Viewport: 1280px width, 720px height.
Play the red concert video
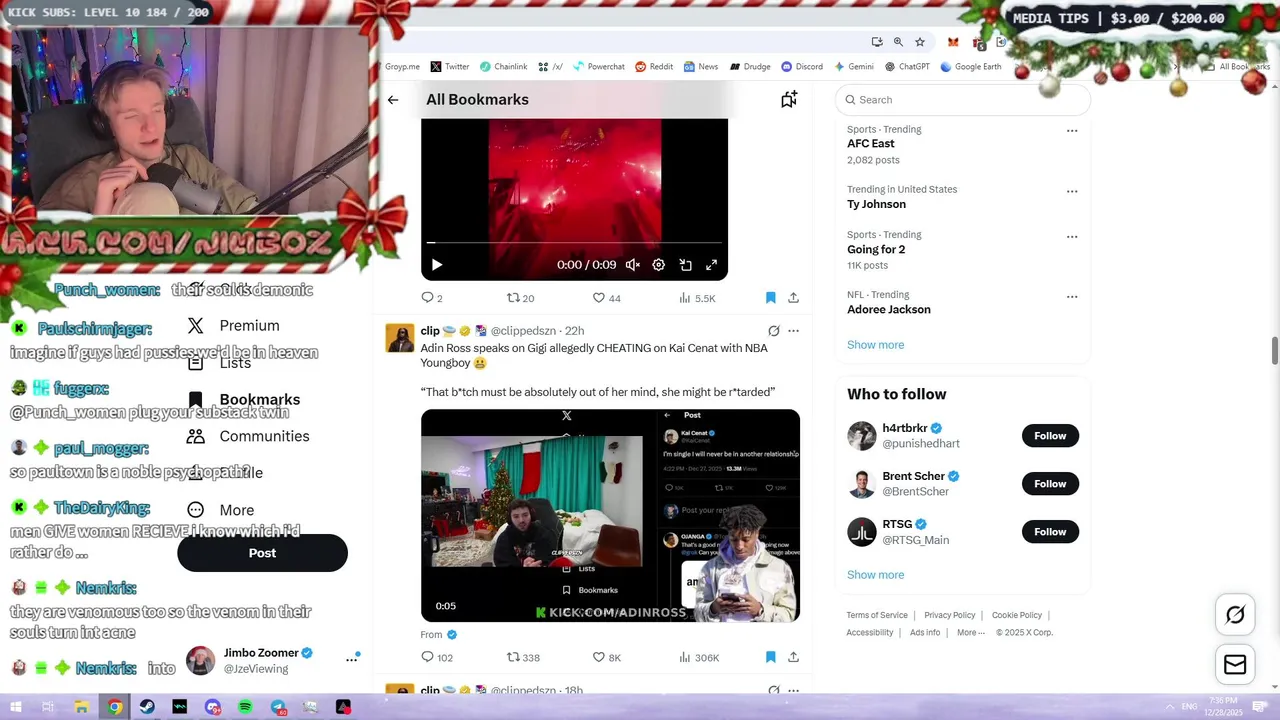coord(437,265)
